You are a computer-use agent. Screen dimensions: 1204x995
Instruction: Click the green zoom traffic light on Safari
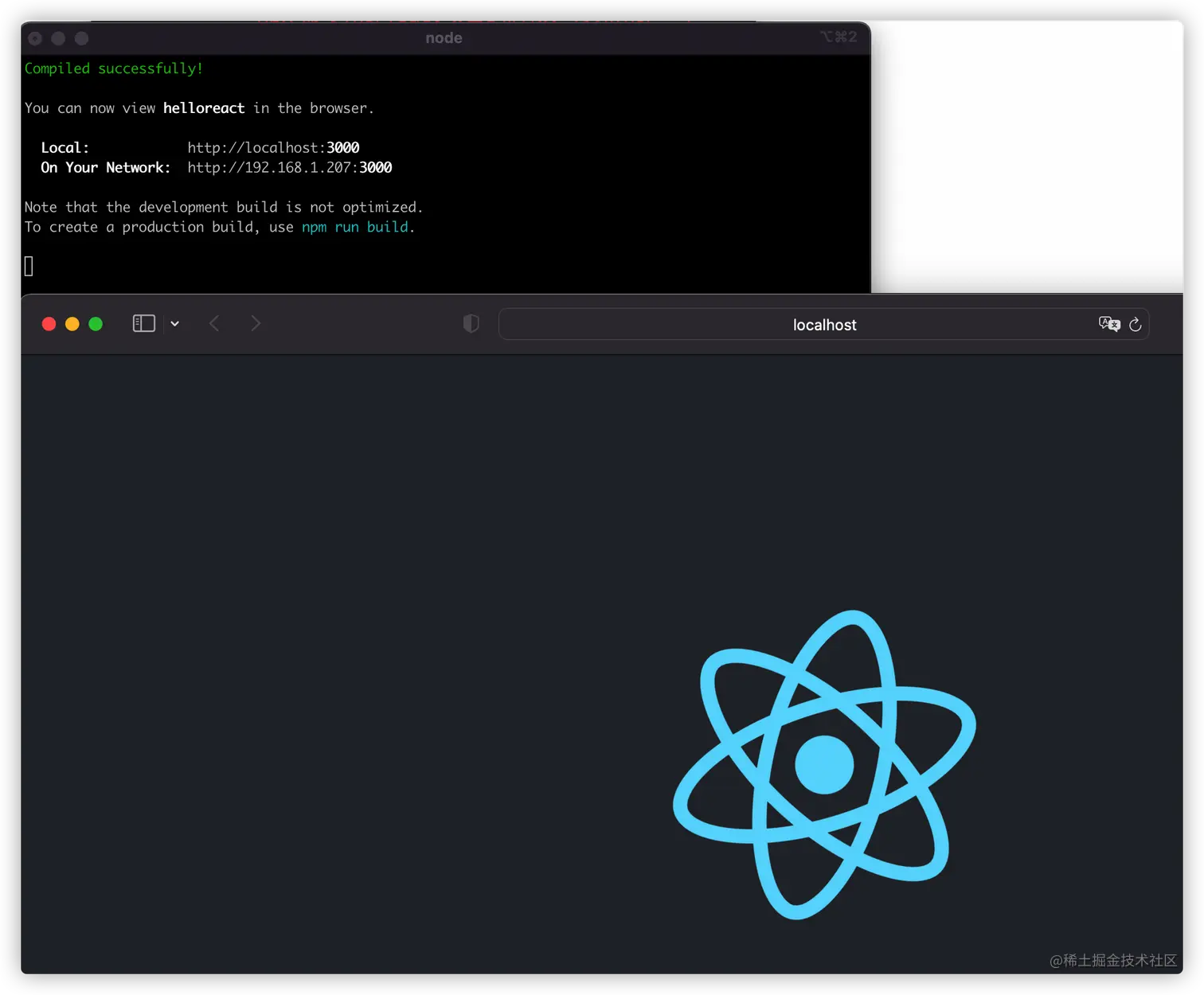click(x=96, y=323)
